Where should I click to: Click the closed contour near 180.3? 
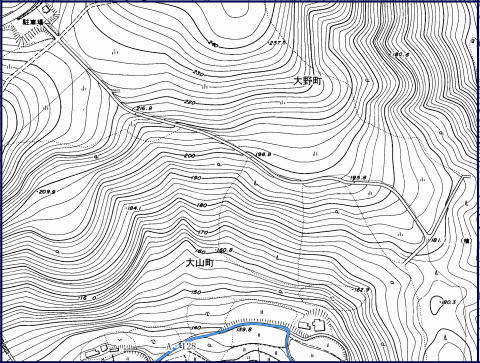coord(435,305)
